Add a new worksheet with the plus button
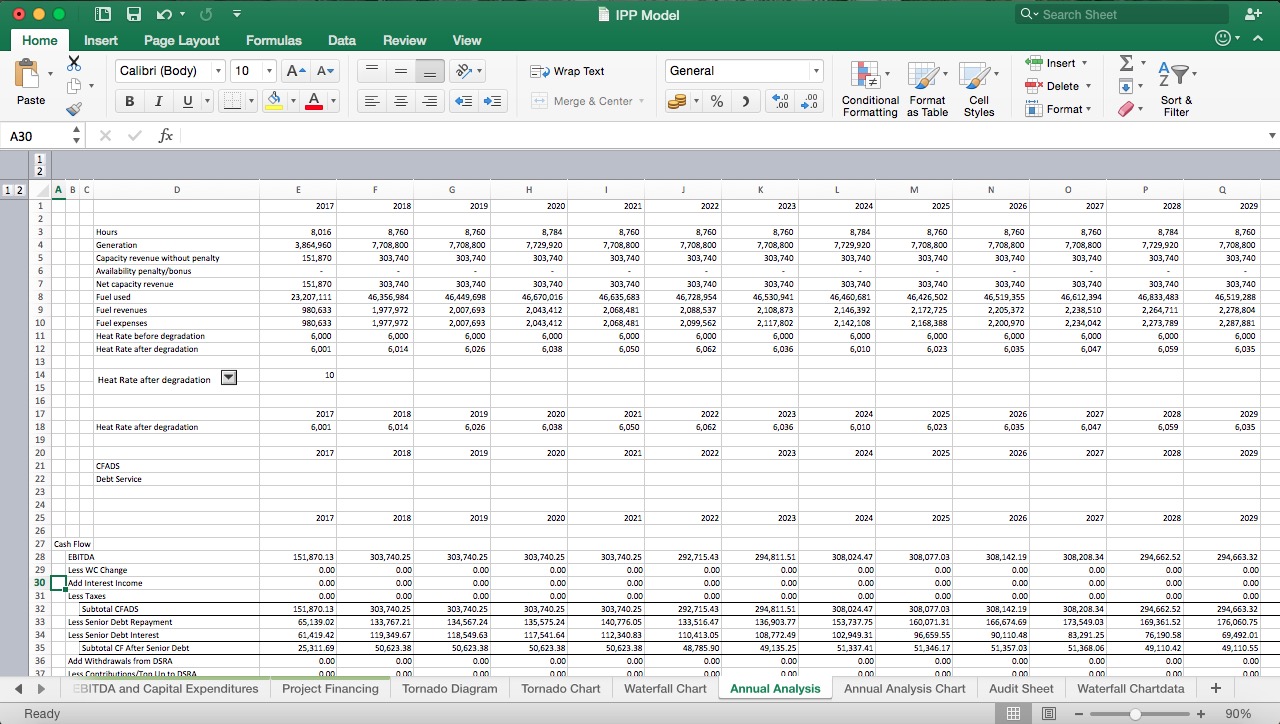Viewport: 1280px width, 724px height. [1215, 688]
